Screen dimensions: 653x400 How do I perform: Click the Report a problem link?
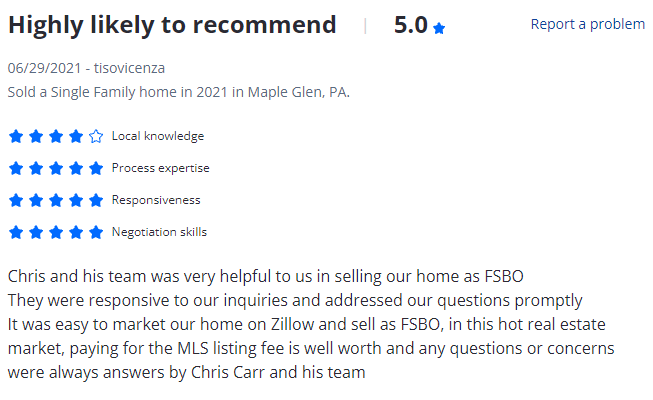click(587, 24)
